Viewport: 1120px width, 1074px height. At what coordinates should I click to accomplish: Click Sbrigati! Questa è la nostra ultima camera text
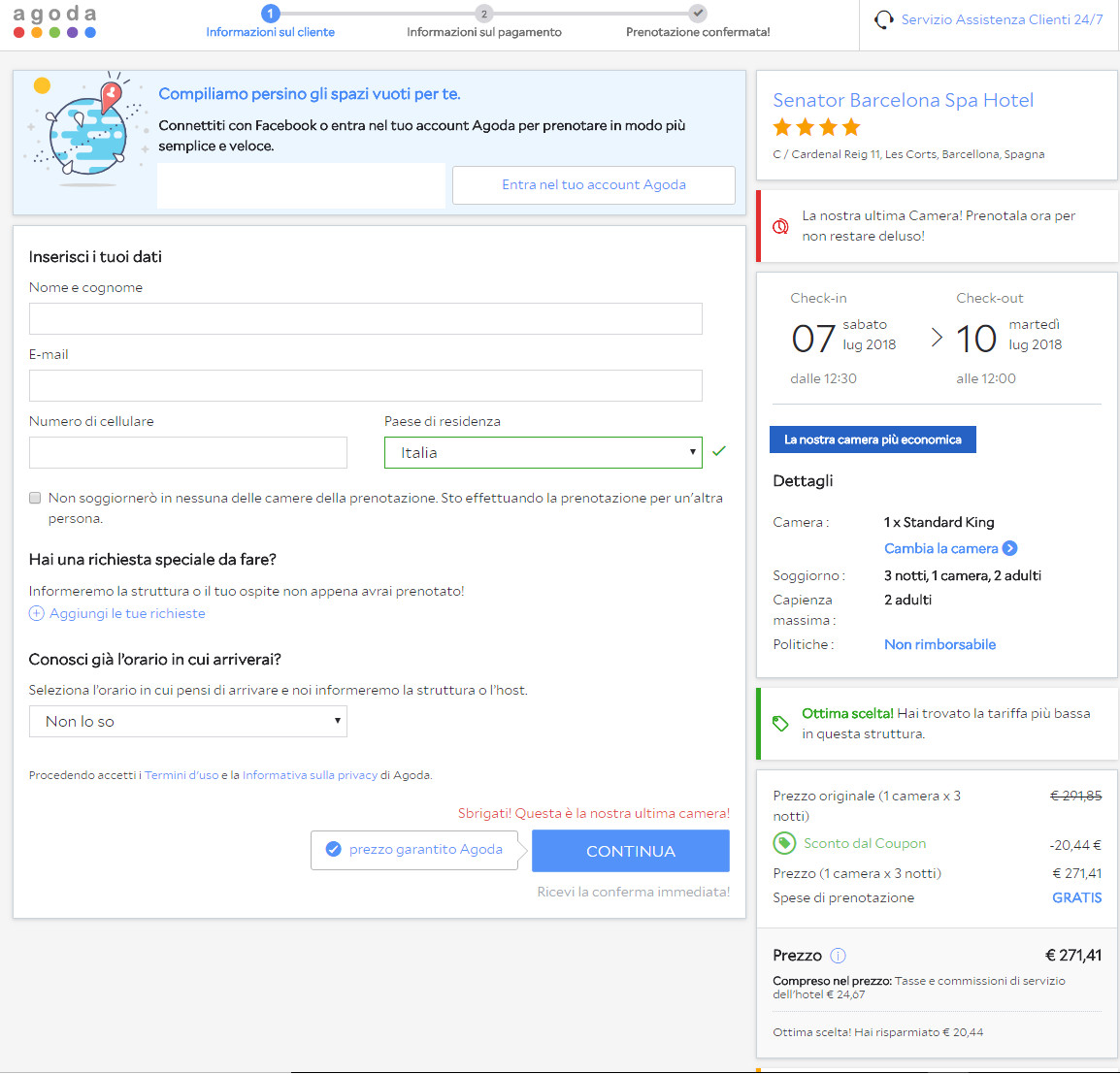pos(594,813)
